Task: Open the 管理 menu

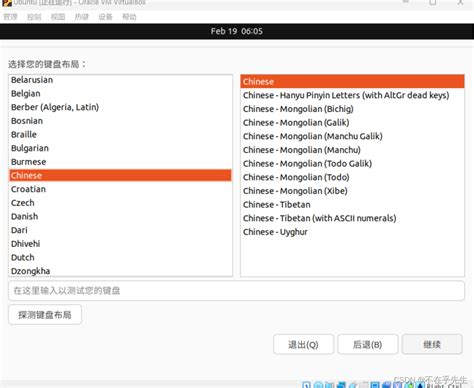Action: [10, 17]
